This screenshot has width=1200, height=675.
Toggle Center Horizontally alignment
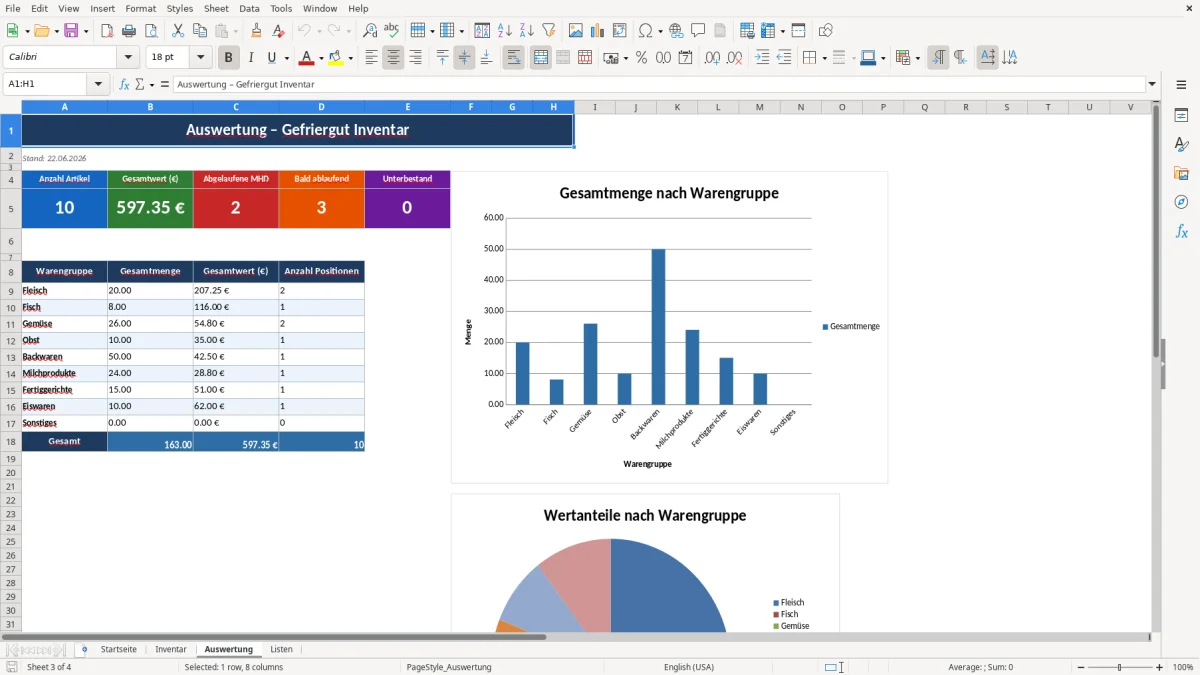click(393, 58)
